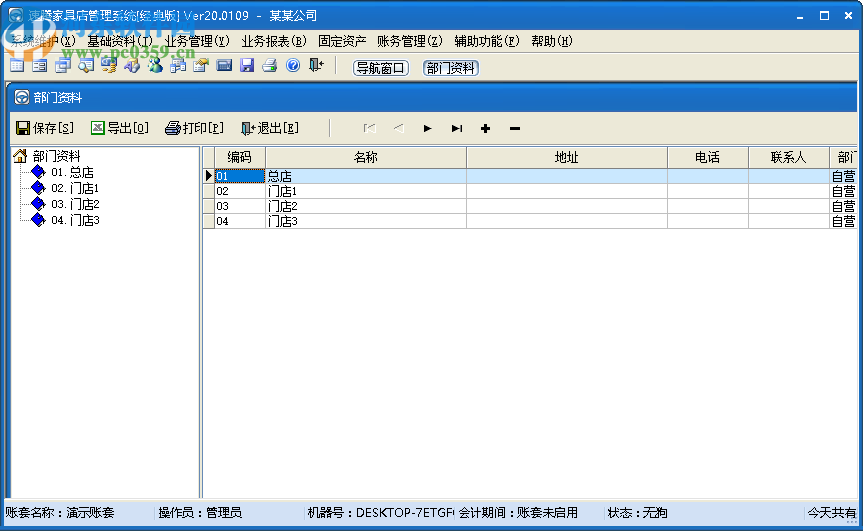Click the printer icon in main toolbar
This screenshot has width=863, height=531.
click(x=270, y=66)
